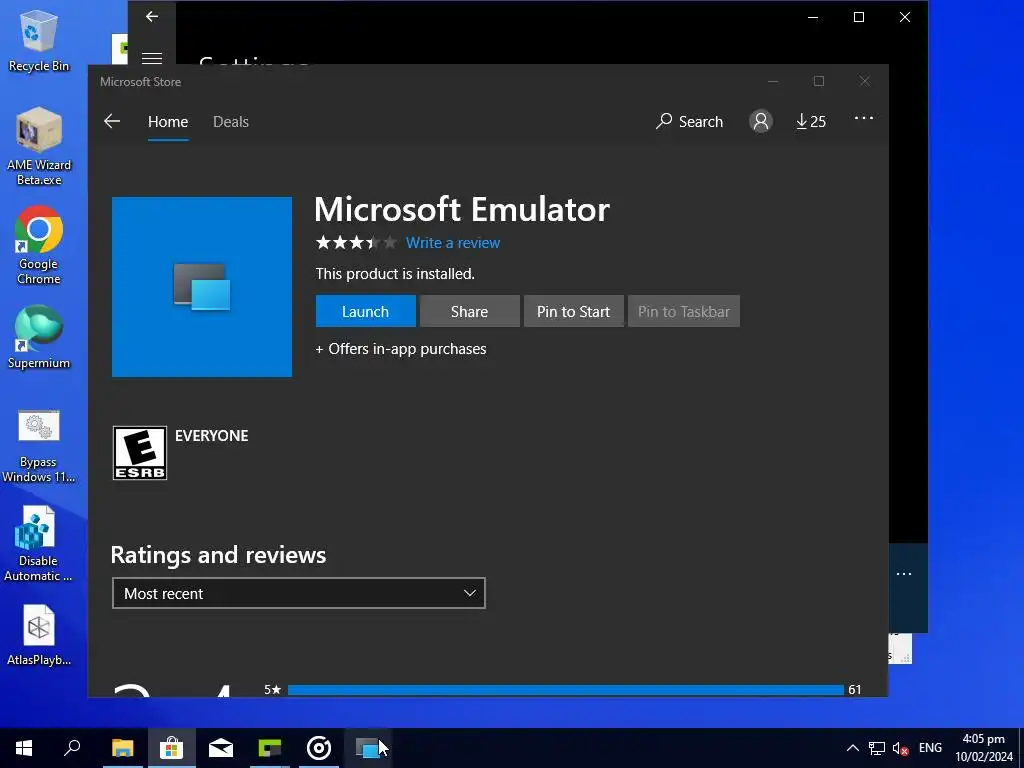Click the muted volume tray icon
Screen dimensions: 1024x768
pos(901,748)
